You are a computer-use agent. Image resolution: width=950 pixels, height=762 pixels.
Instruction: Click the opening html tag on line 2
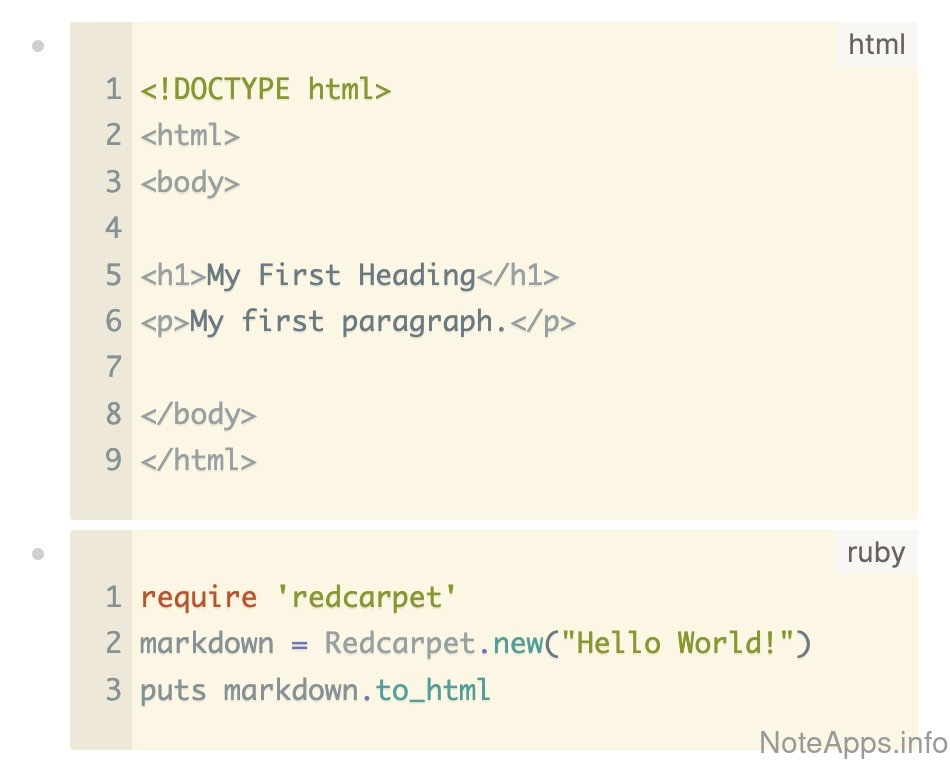coord(190,135)
